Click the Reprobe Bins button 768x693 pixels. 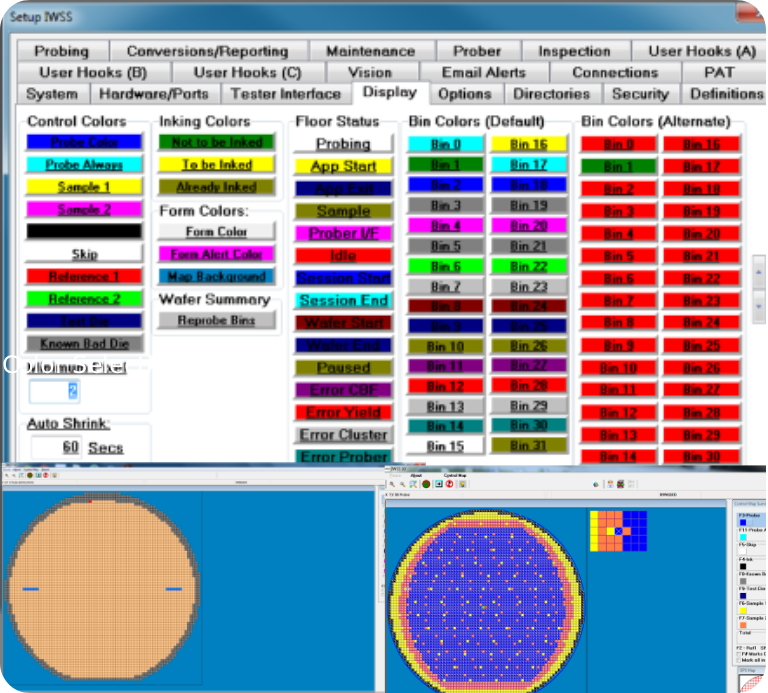coord(216,320)
